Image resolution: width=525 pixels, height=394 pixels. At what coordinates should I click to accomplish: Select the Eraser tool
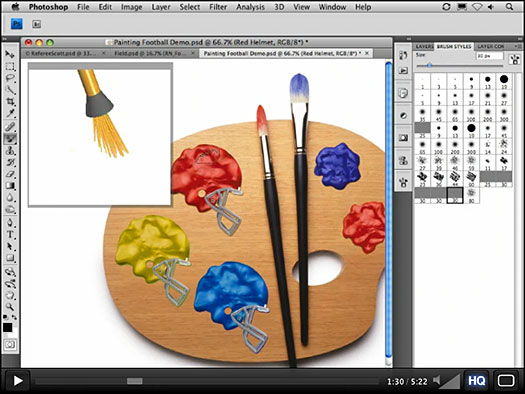tap(10, 174)
